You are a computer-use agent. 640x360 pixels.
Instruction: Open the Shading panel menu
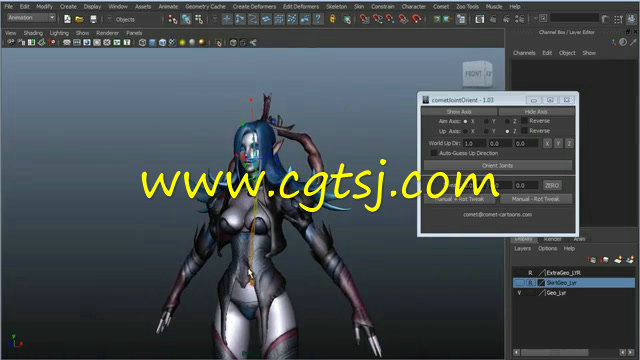[33, 33]
